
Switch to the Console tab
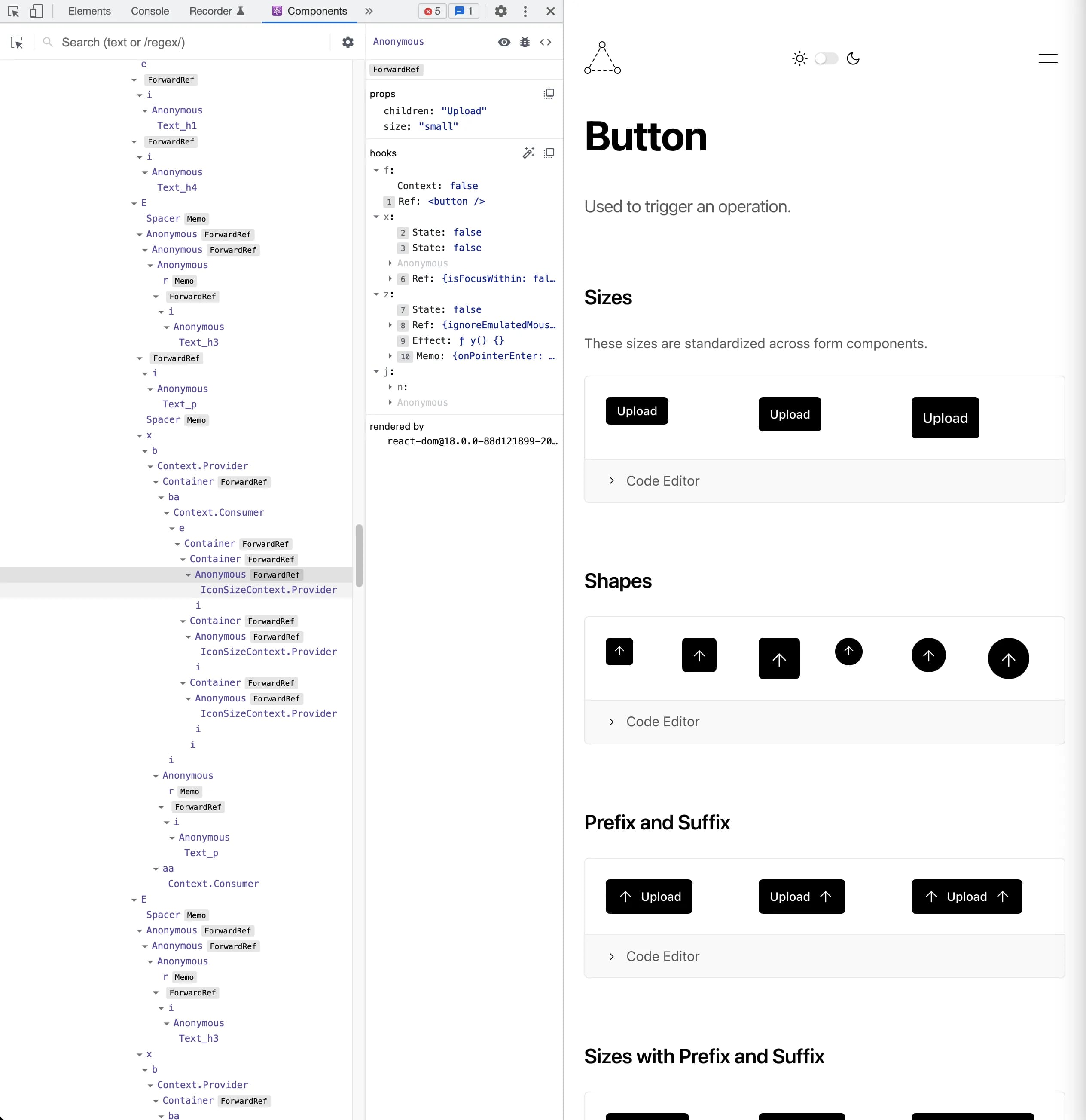pos(149,12)
